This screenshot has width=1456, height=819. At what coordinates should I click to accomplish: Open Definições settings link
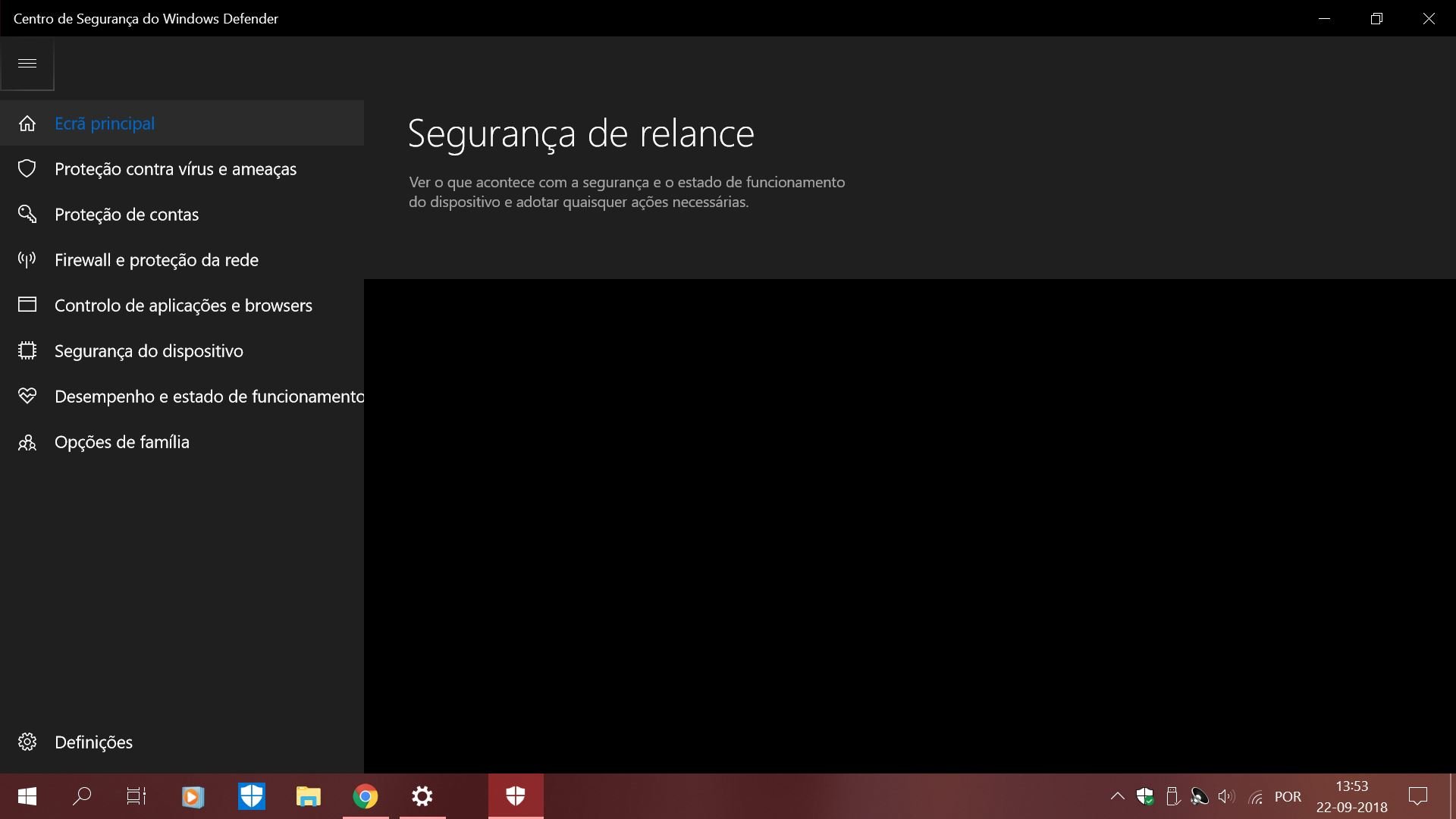(182, 742)
